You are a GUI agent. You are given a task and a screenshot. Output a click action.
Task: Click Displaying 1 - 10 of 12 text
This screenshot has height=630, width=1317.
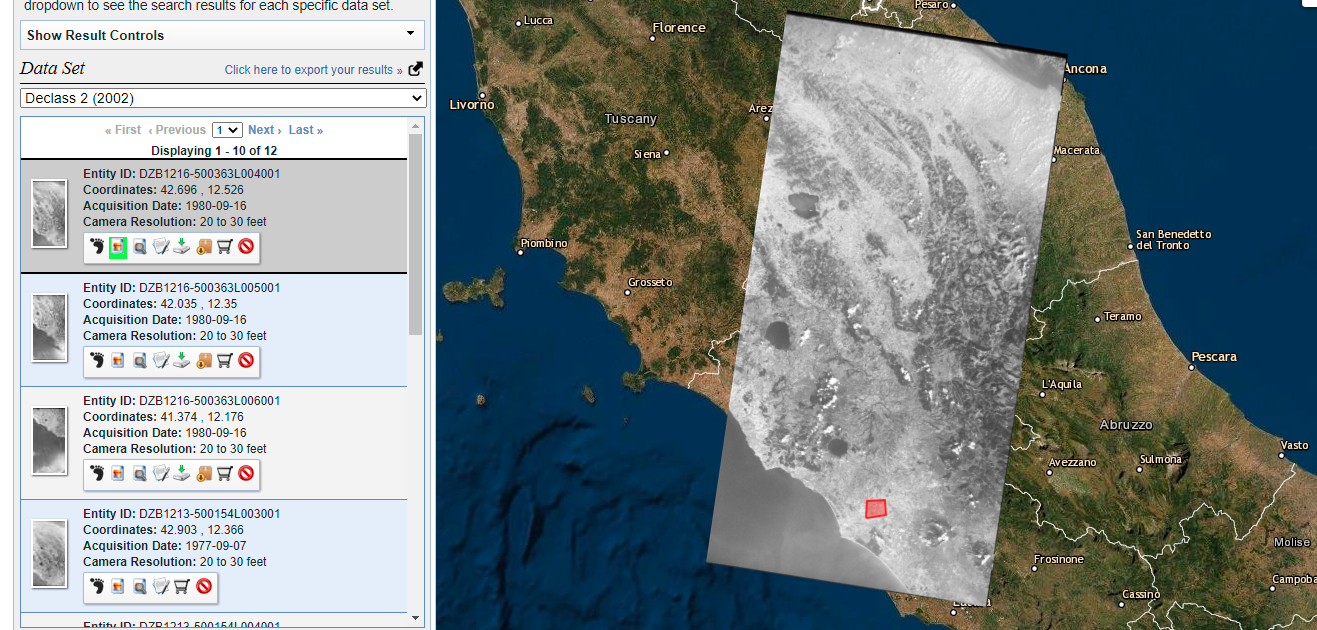tap(214, 151)
